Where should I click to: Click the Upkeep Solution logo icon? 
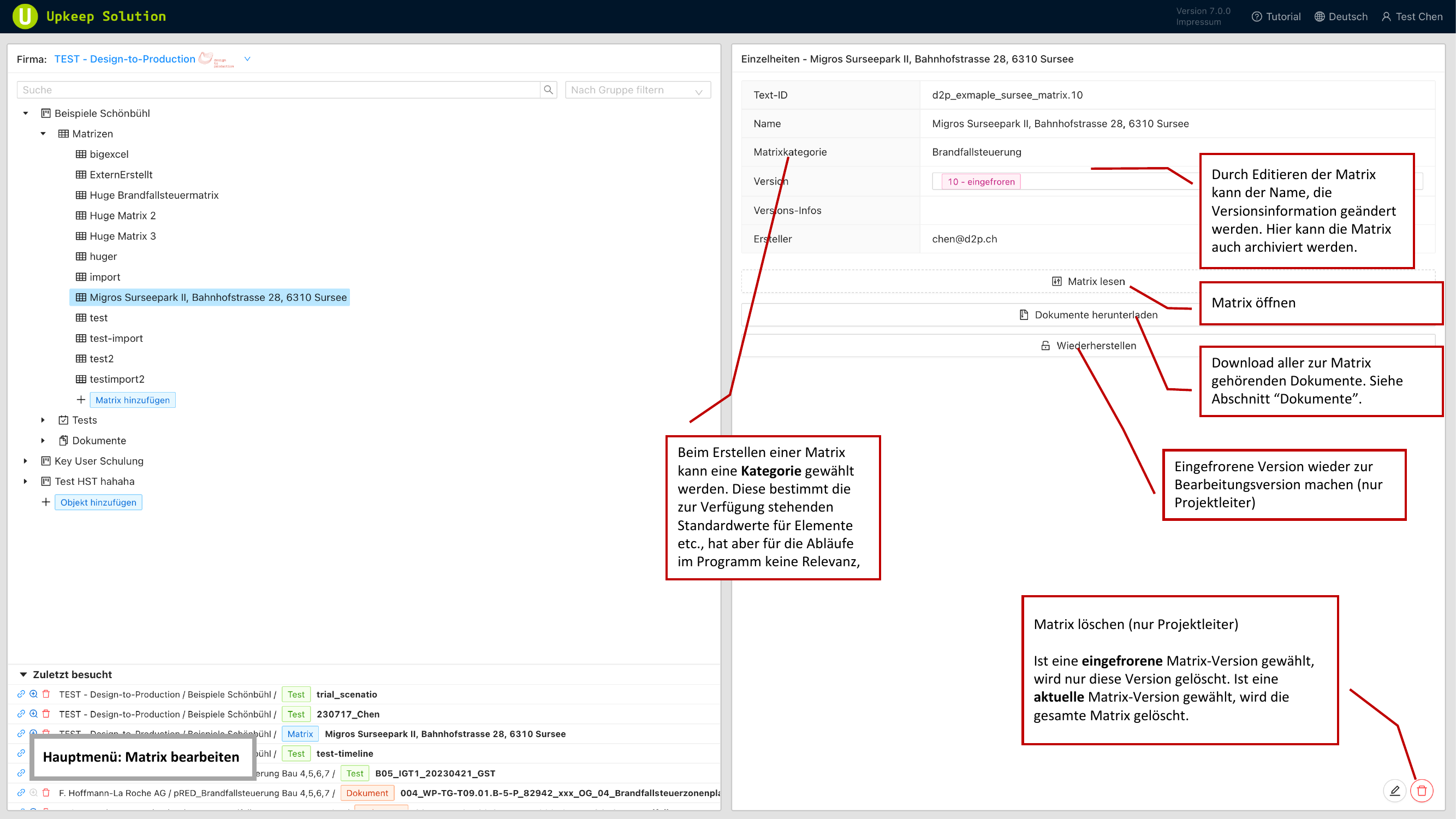pos(25,16)
